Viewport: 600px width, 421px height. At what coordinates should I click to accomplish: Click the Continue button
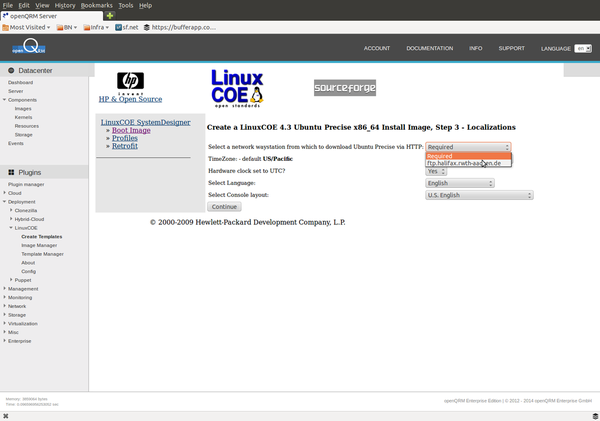(224, 207)
